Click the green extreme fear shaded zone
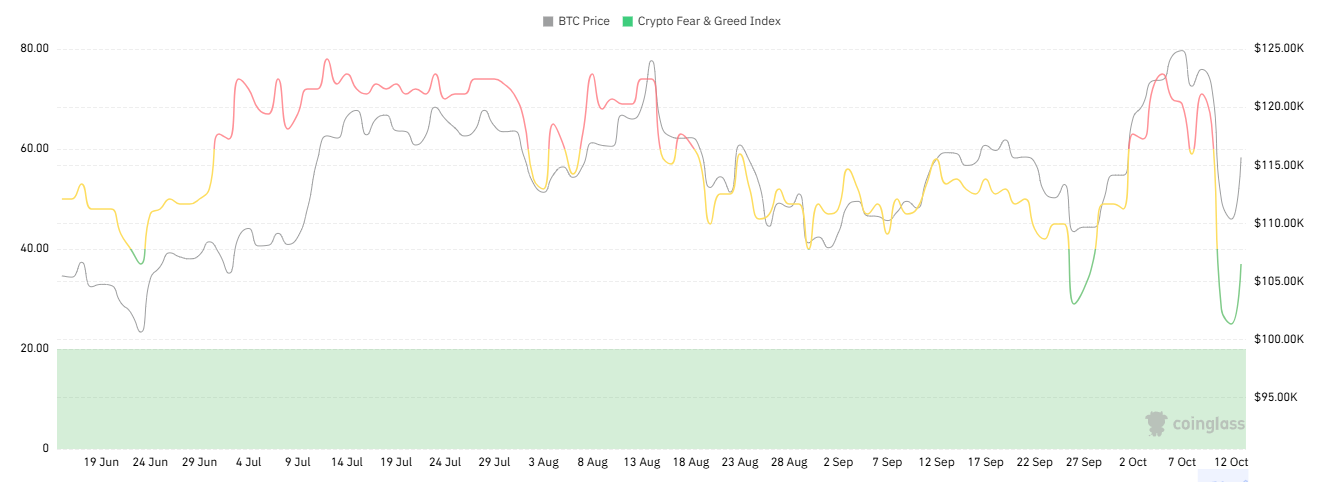 tap(600, 398)
